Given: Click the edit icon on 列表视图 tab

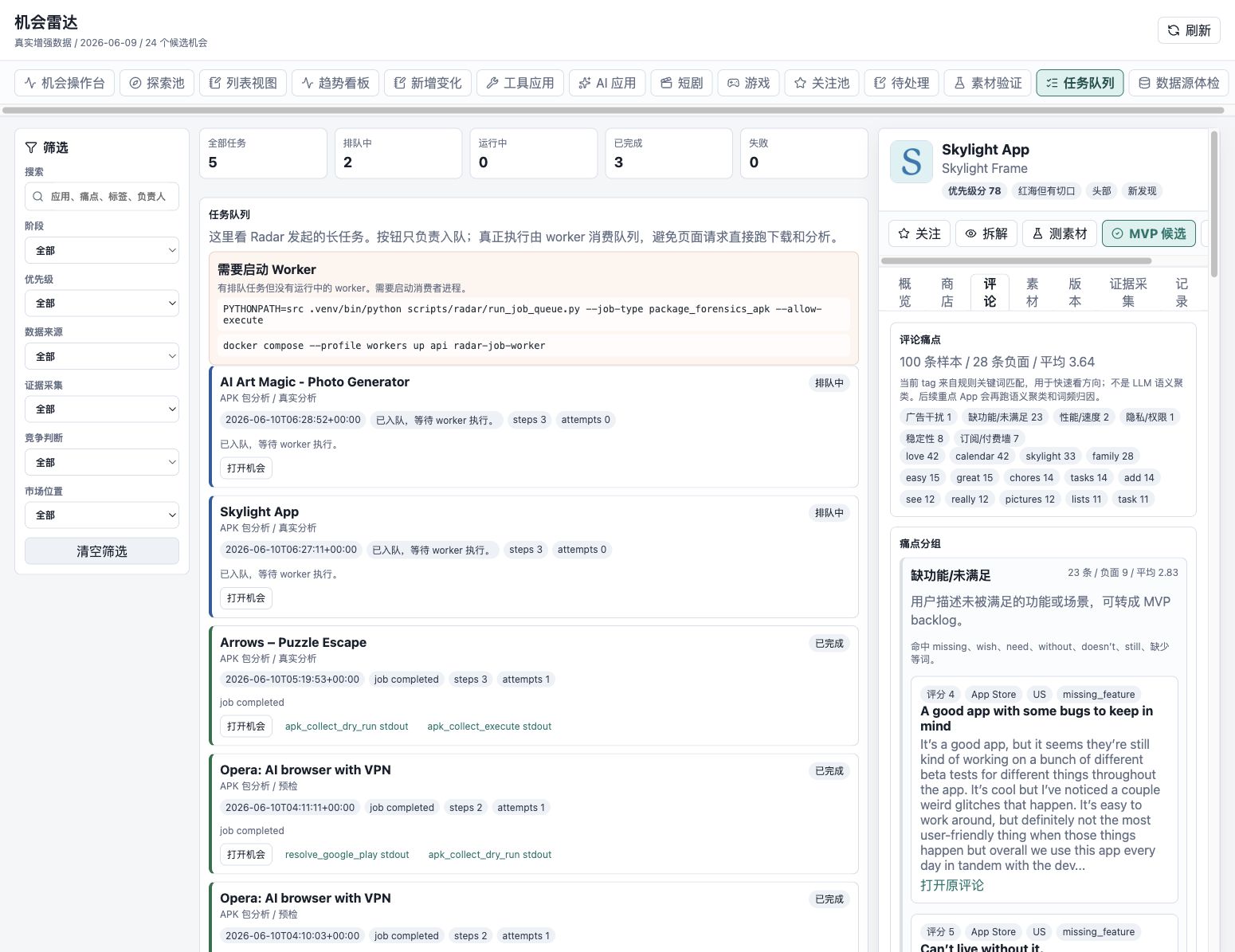Looking at the screenshot, I should 215,83.
